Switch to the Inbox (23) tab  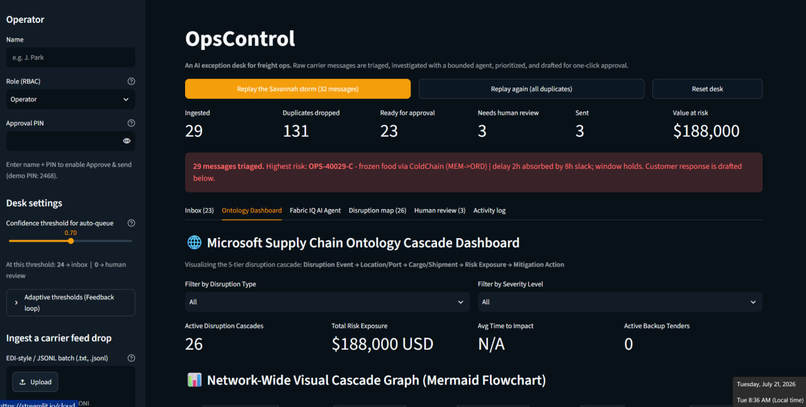coord(199,211)
